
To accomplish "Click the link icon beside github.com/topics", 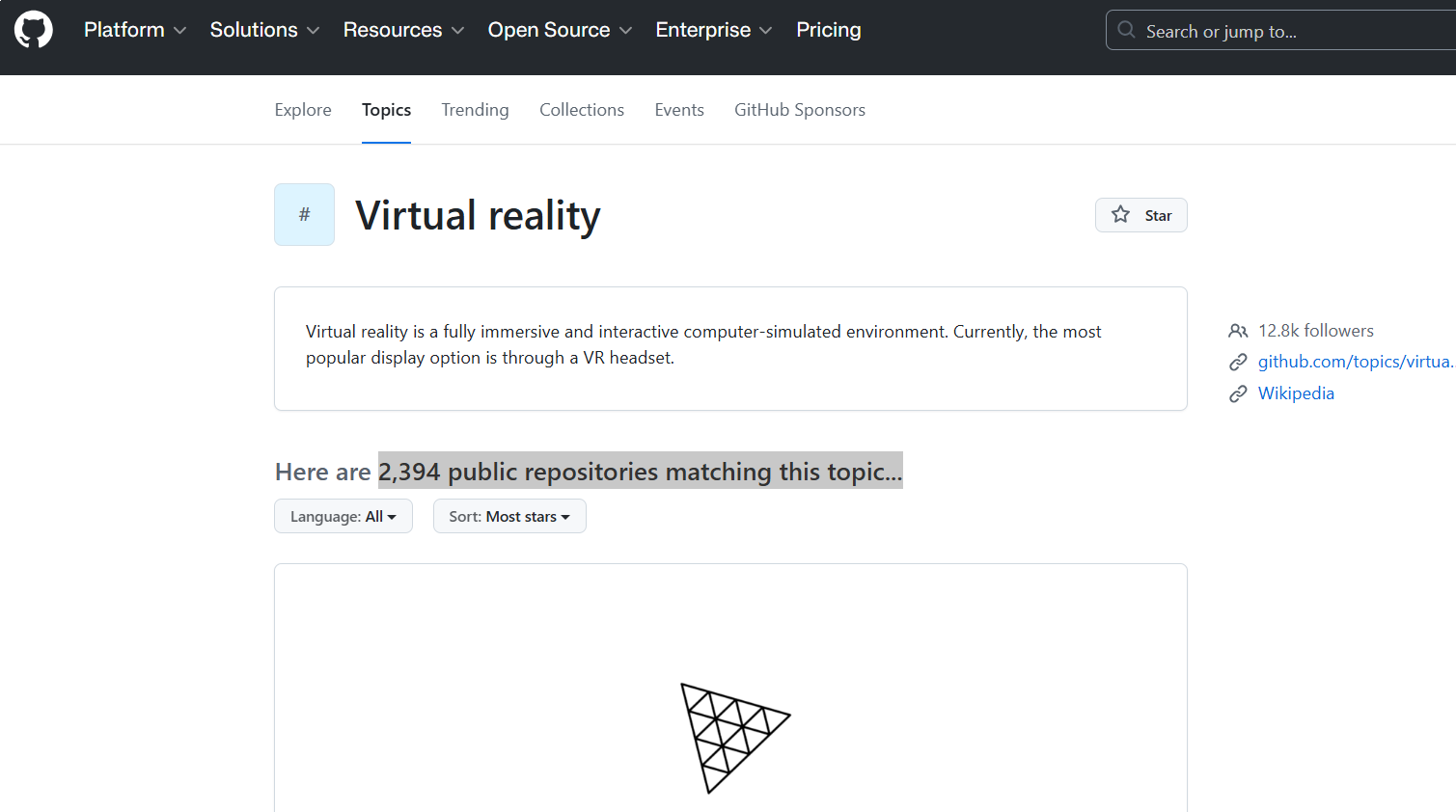I will tap(1238, 362).
